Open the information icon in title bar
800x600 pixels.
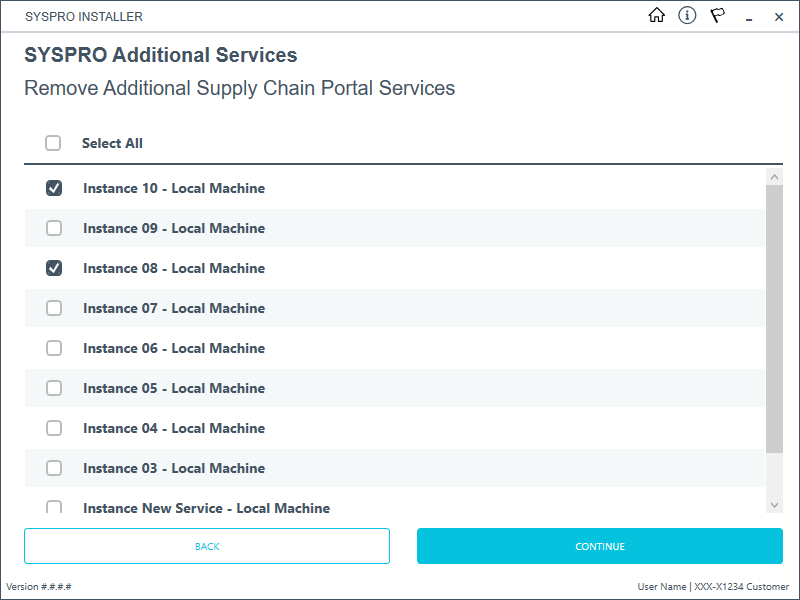(x=687, y=16)
